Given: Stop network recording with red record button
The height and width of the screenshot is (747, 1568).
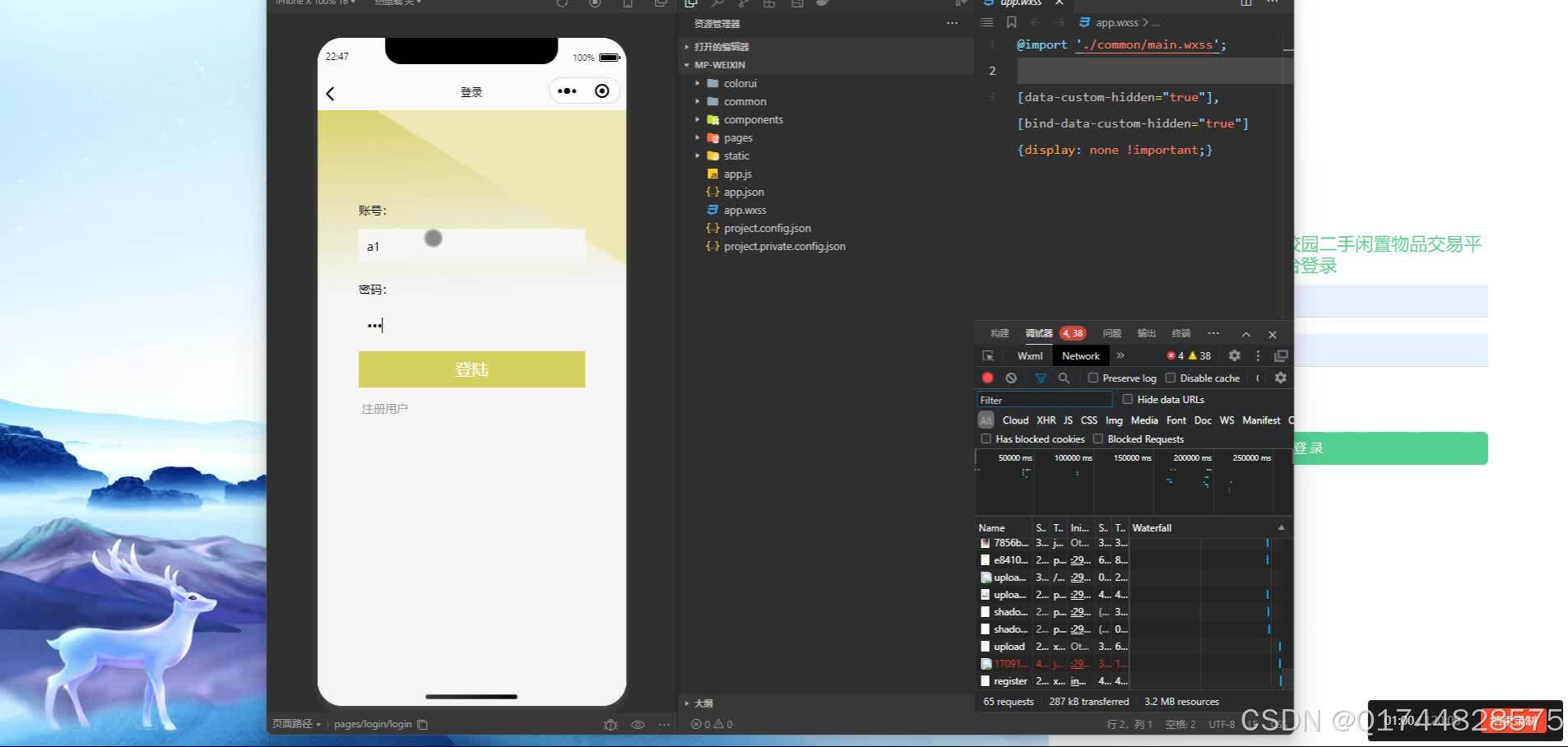Looking at the screenshot, I should (x=988, y=378).
